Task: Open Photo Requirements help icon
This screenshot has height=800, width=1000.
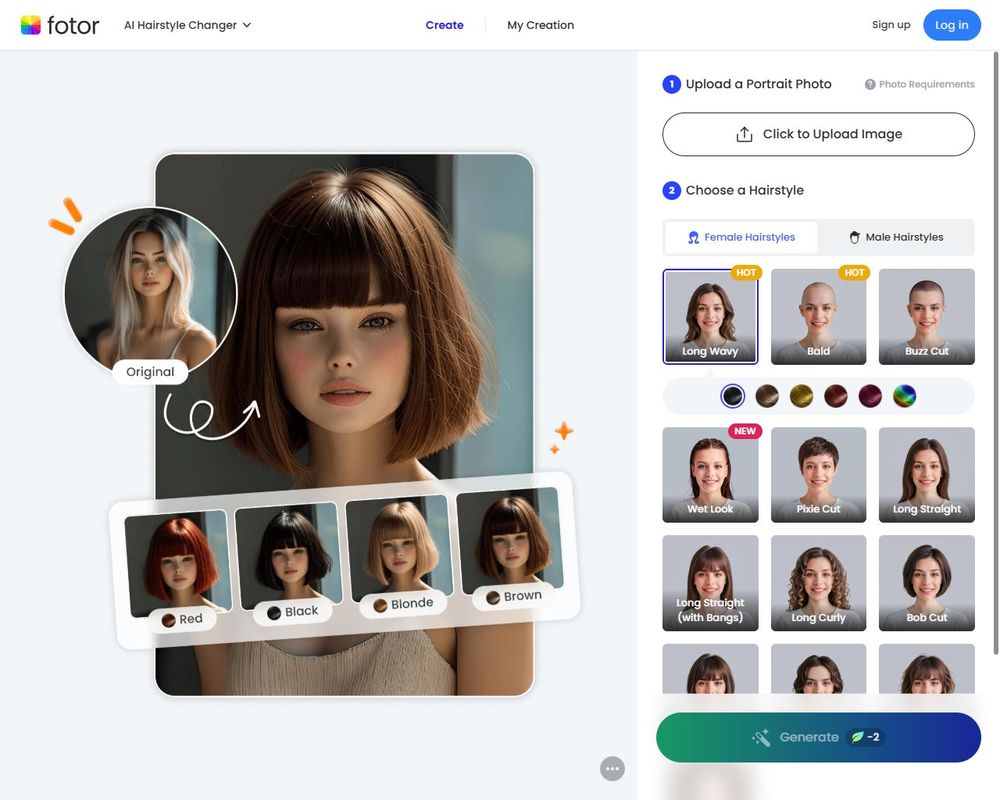Action: click(869, 84)
